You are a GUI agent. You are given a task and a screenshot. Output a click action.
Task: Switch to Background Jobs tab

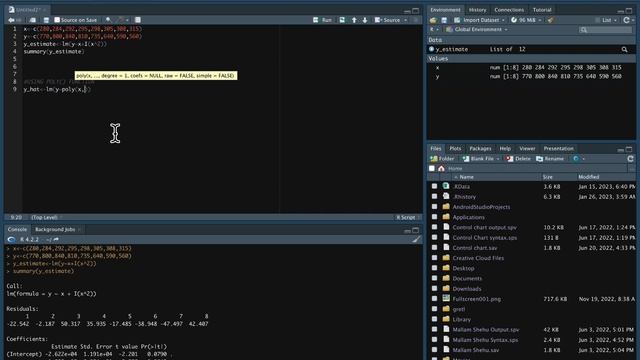pyautogui.click(x=55, y=229)
